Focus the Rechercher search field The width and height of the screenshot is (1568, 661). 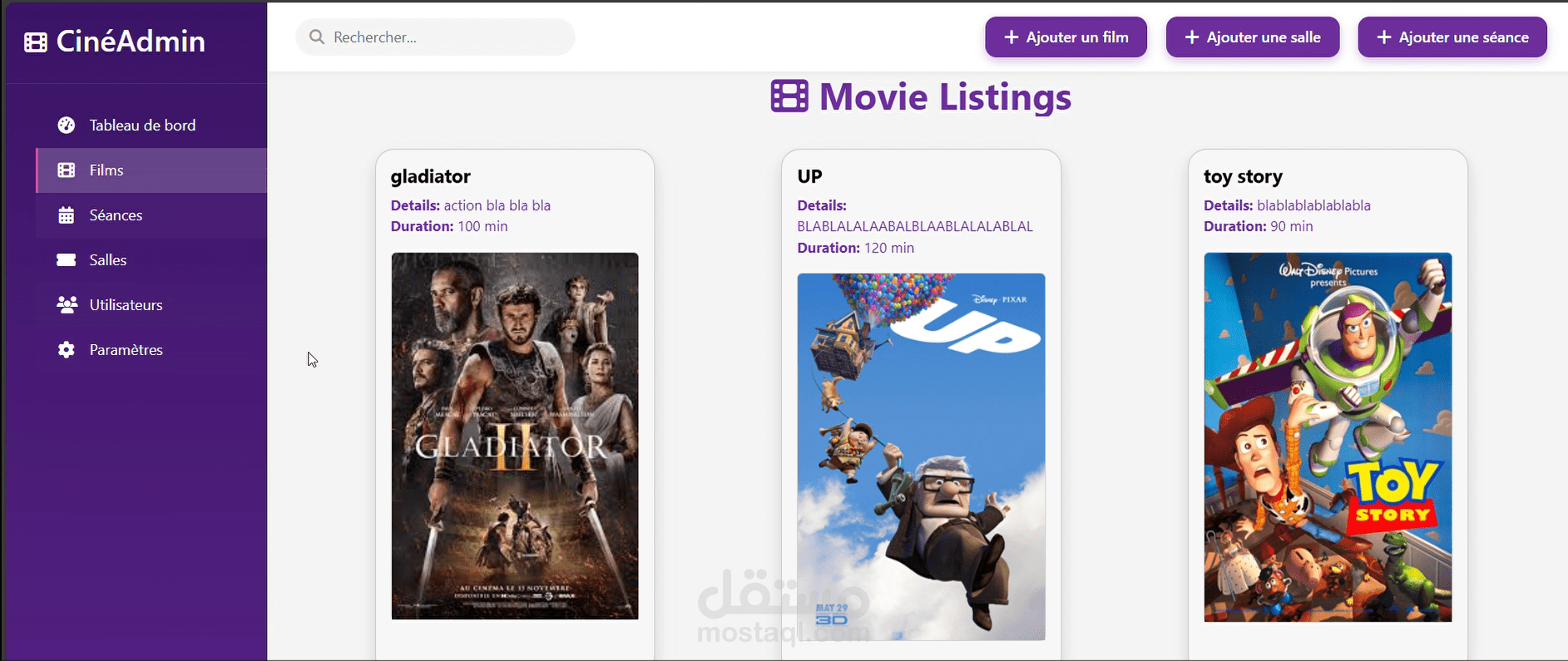[x=435, y=37]
